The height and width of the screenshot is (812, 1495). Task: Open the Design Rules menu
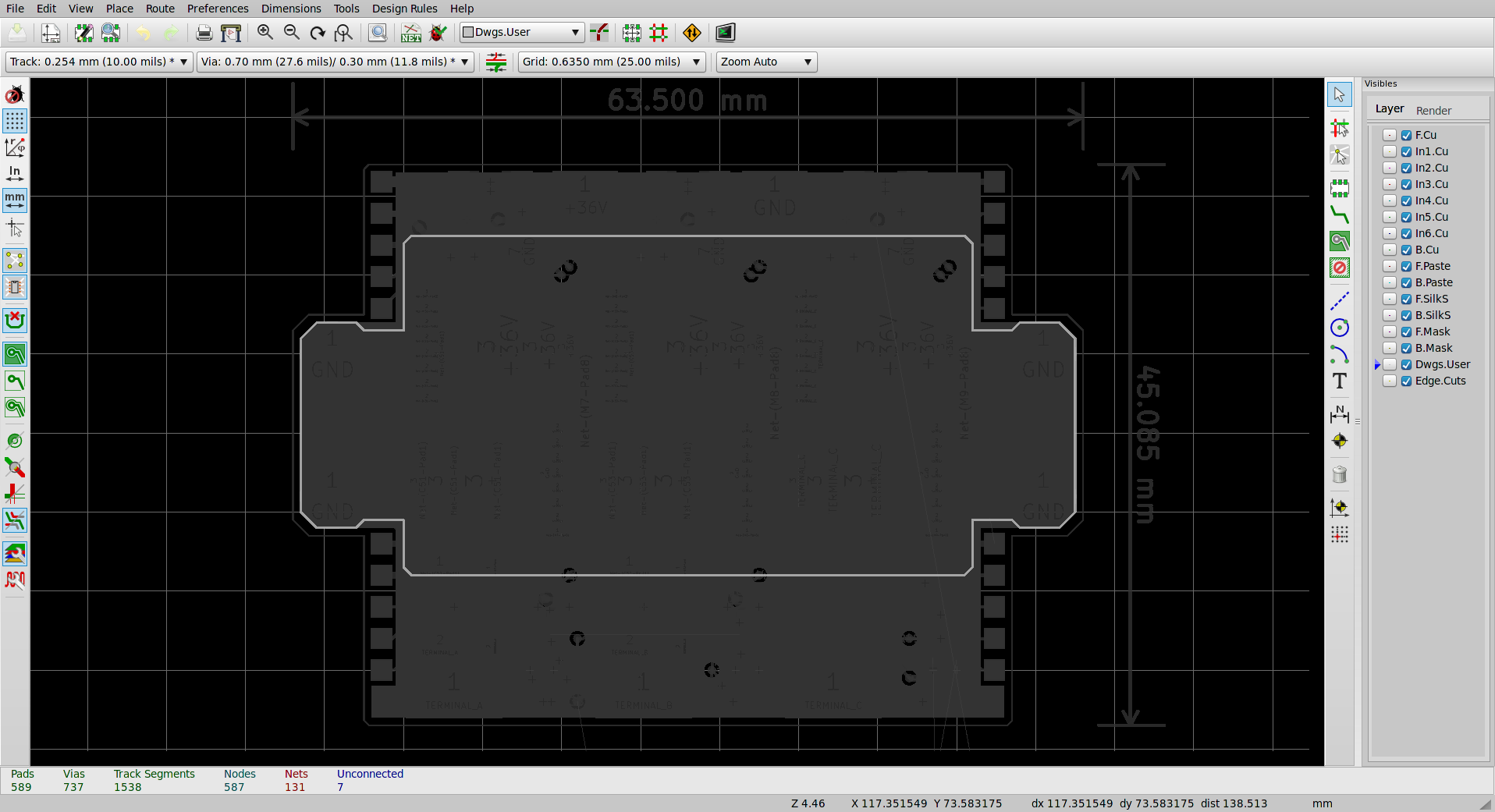(x=404, y=9)
